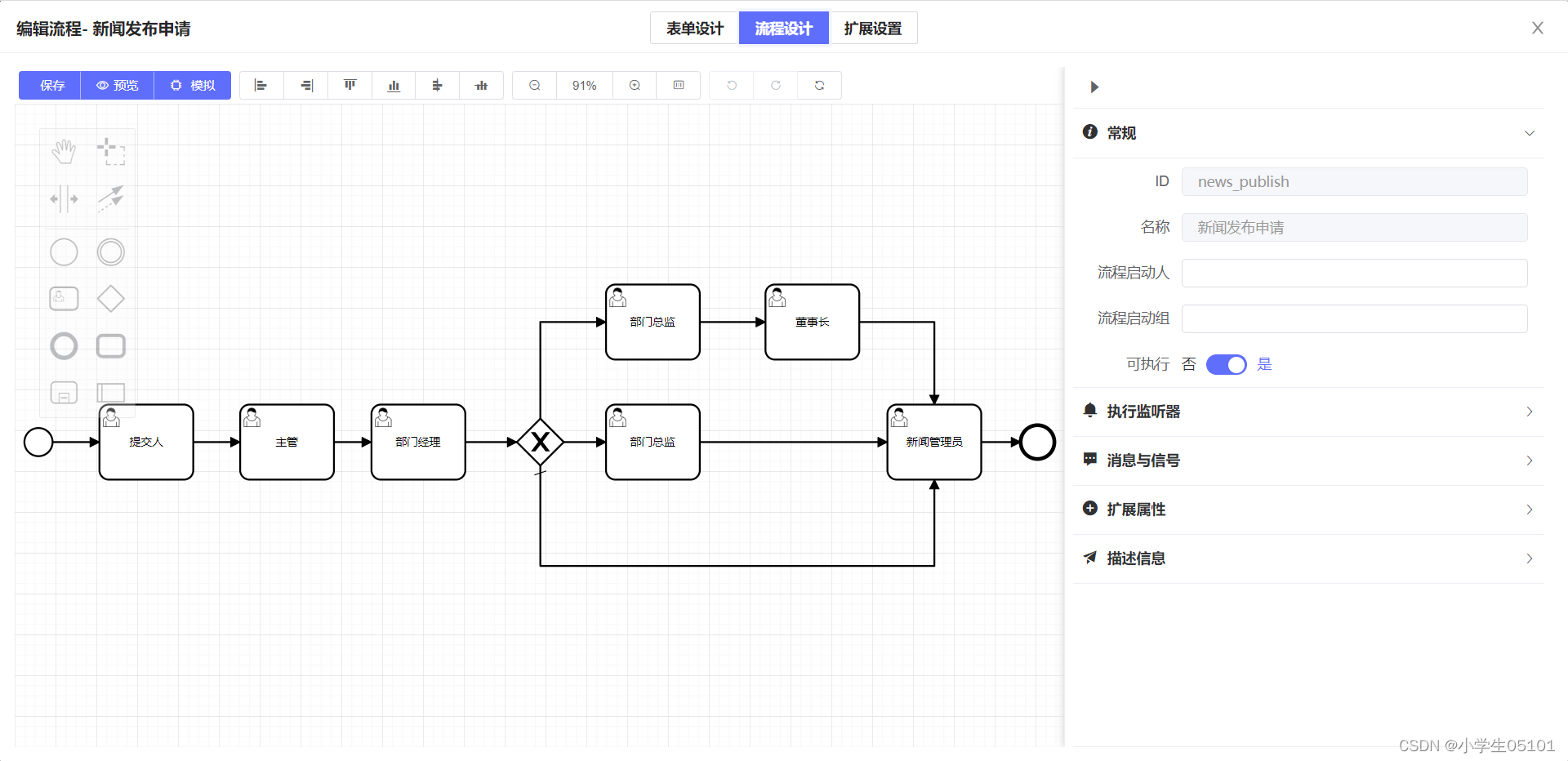Click the redo icon in the toolbar
Viewport: 1568px width, 761px height.
[775, 85]
